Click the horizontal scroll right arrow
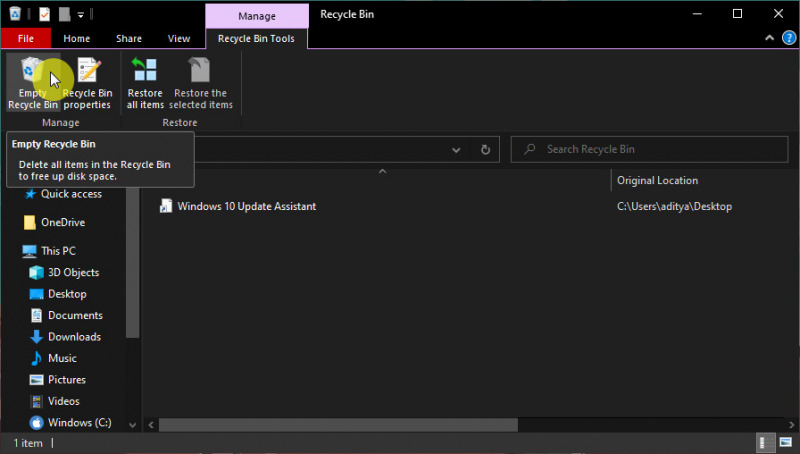This screenshot has width=800, height=454. click(791, 424)
